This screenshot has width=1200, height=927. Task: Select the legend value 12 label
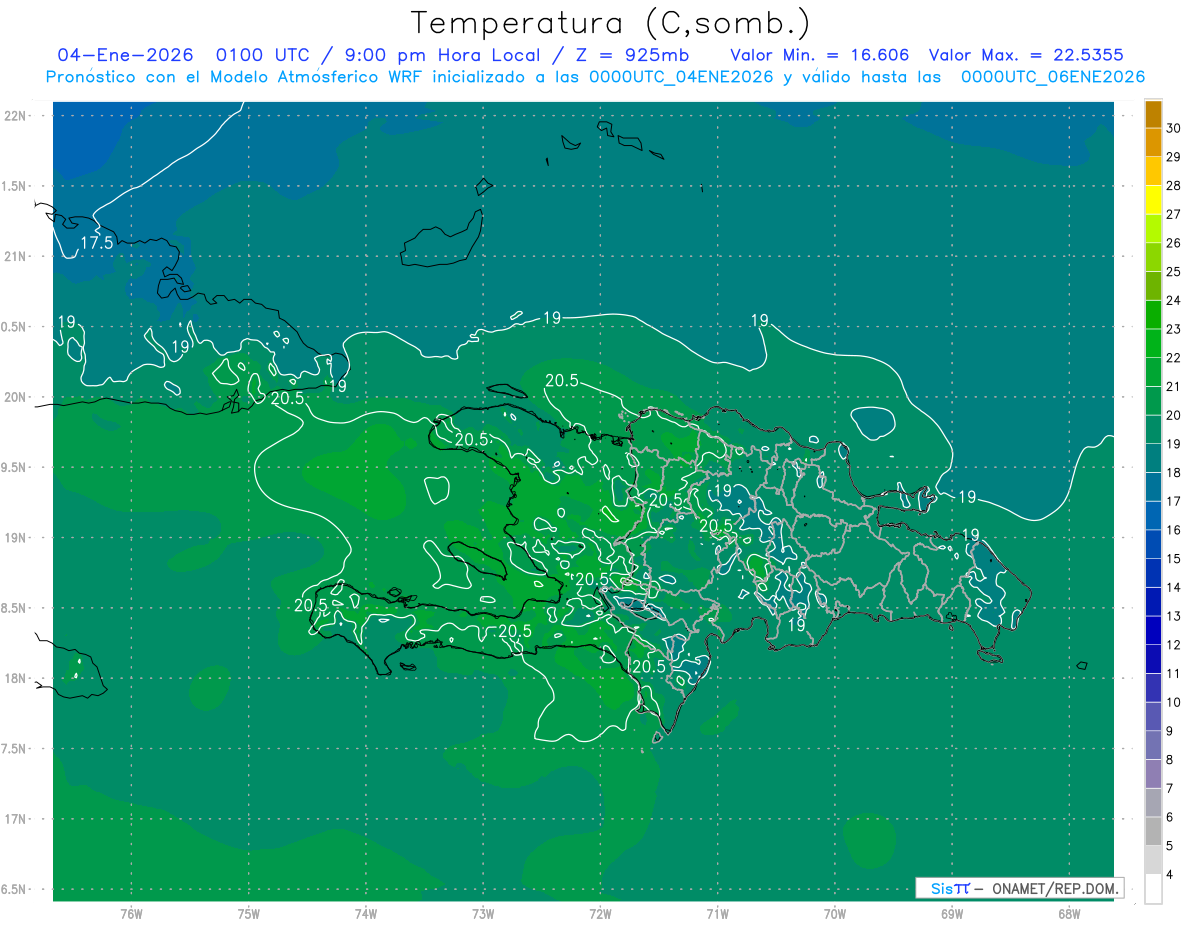coord(1173,645)
